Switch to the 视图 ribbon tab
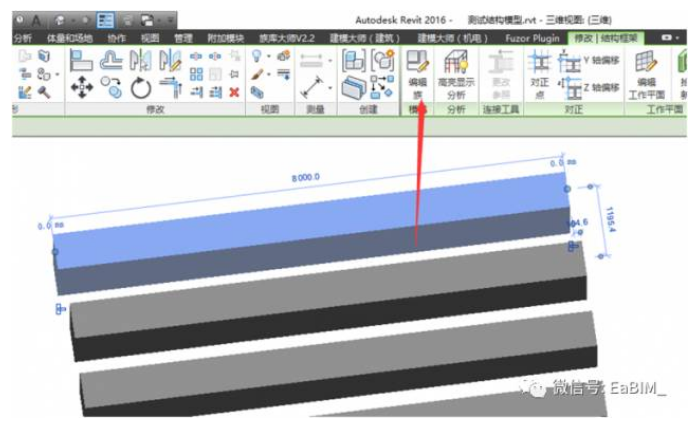Image resolution: width=696 pixels, height=422 pixels. [x=150, y=38]
